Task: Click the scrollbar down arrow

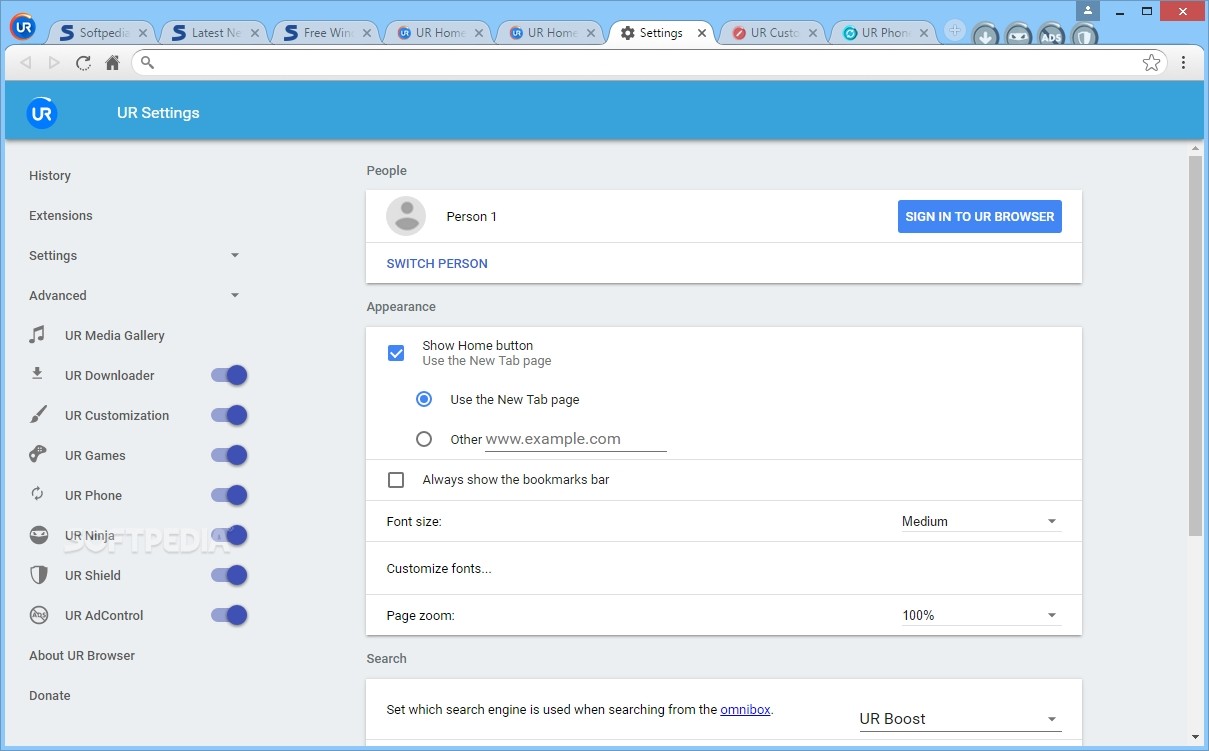Action: pyautogui.click(x=1195, y=737)
